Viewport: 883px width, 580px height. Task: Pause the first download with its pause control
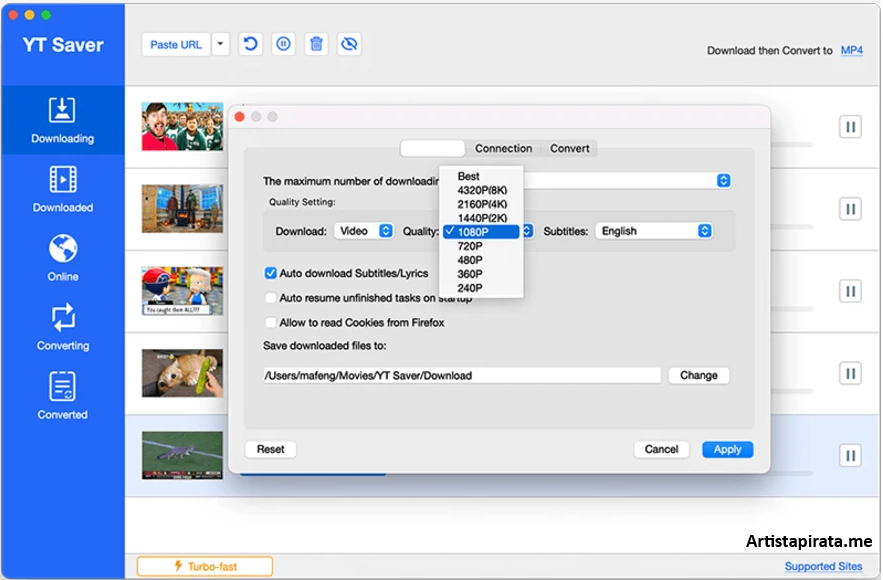click(x=849, y=124)
